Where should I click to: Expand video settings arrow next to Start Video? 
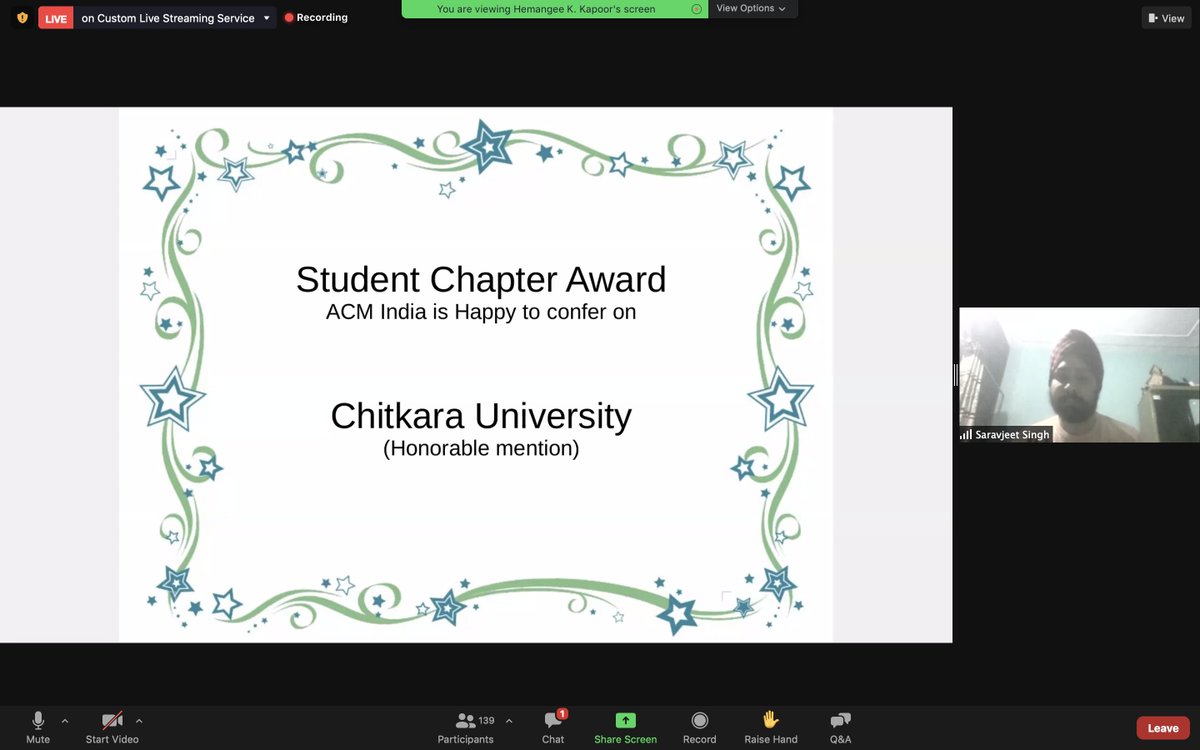139,720
